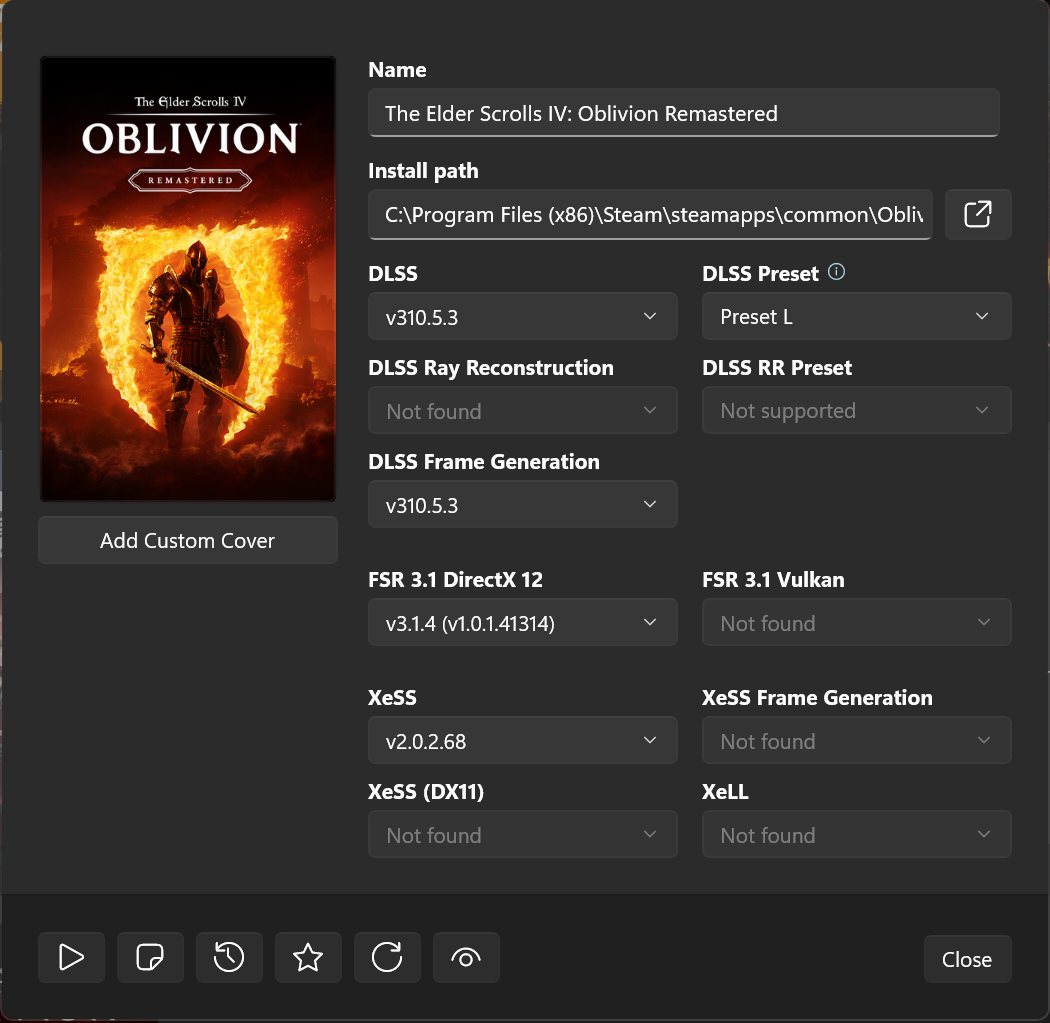Click the Oblivion Remastered cover image
Image resolution: width=1050 pixels, height=1023 pixels.
click(x=188, y=279)
